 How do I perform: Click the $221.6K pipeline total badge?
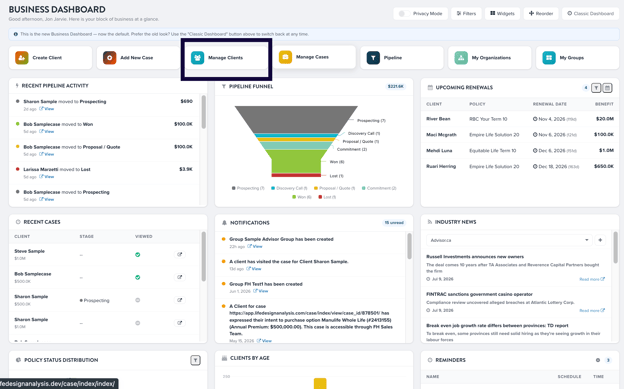(395, 86)
